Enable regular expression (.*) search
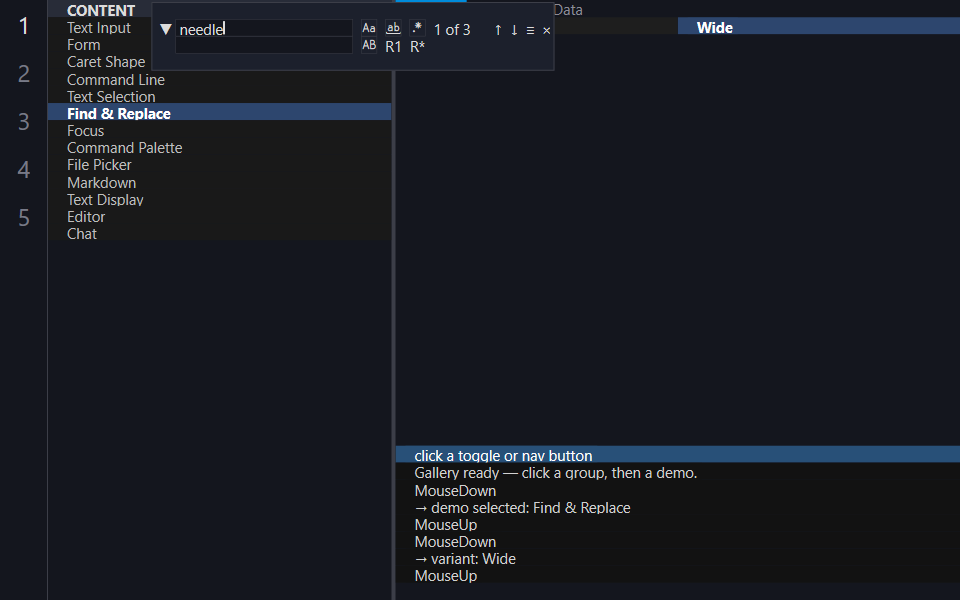Viewport: 960px width, 600px height. (x=417, y=28)
